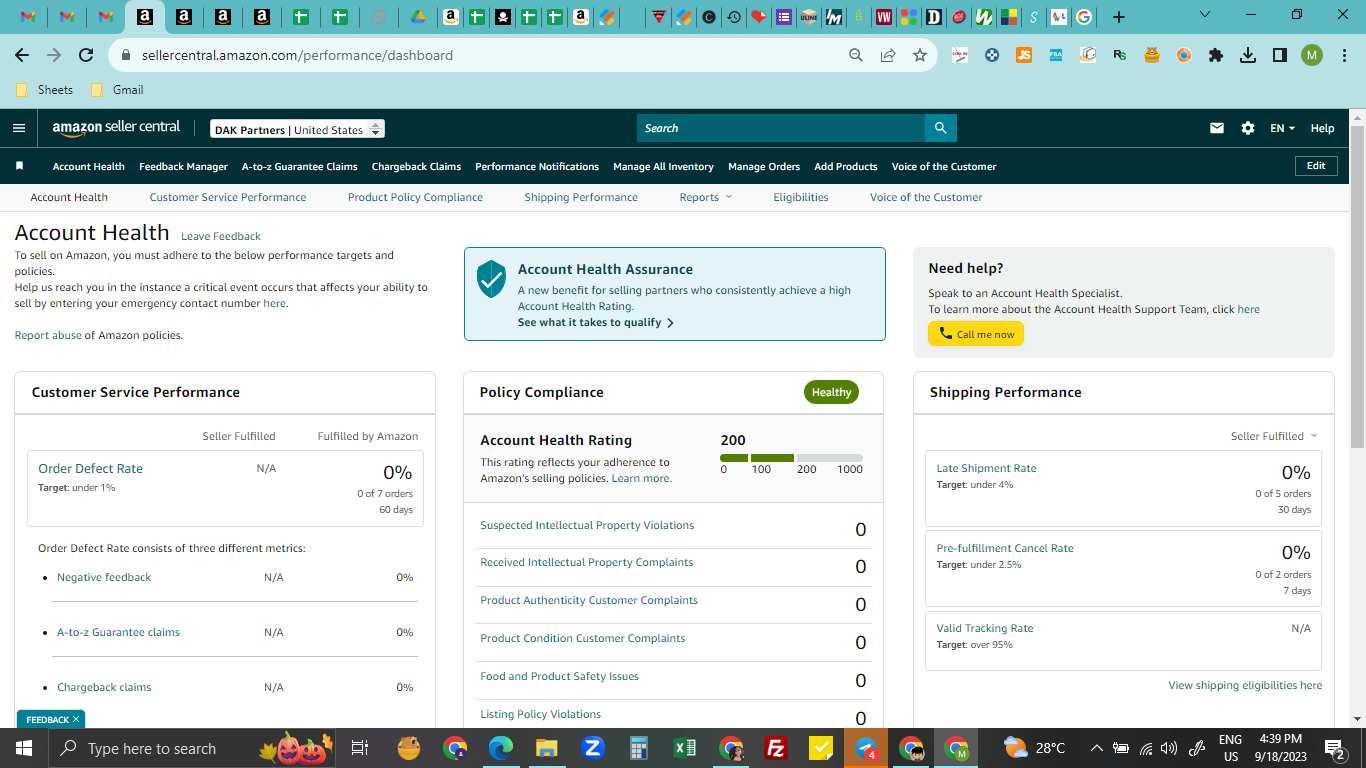Click the zoom magnifier icon in the address bar
This screenshot has width=1366, height=768.
(856, 55)
